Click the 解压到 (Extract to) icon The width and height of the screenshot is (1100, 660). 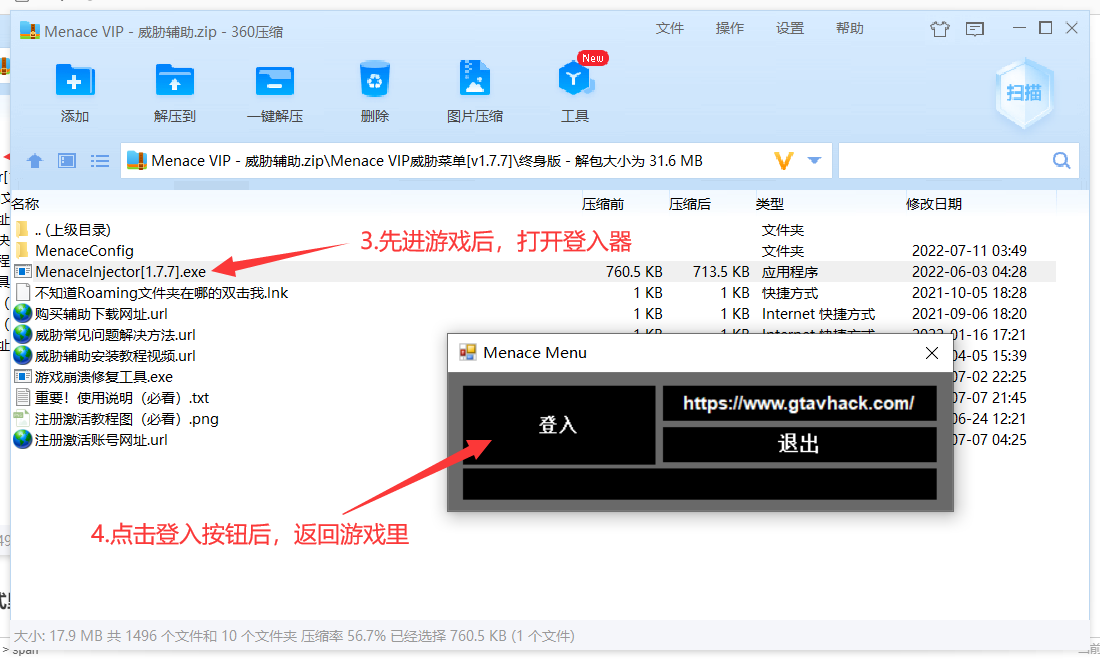pyautogui.click(x=174, y=80)
